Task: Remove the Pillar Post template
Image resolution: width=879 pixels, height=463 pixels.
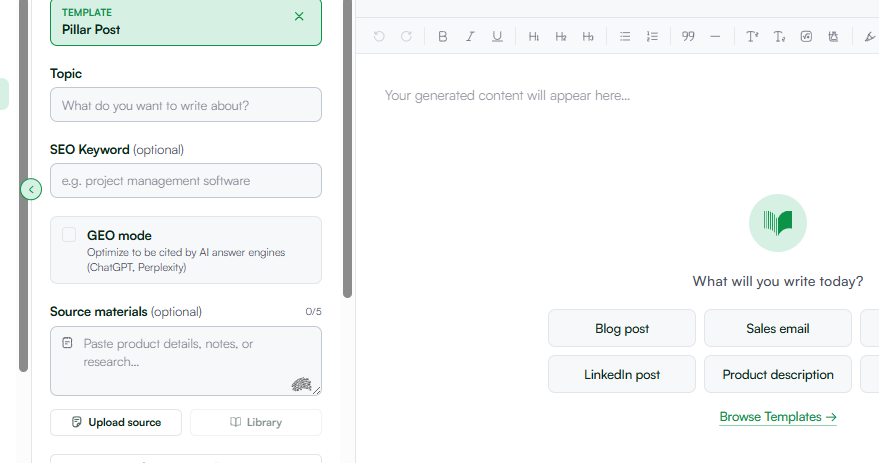Action: pos(299,16)
